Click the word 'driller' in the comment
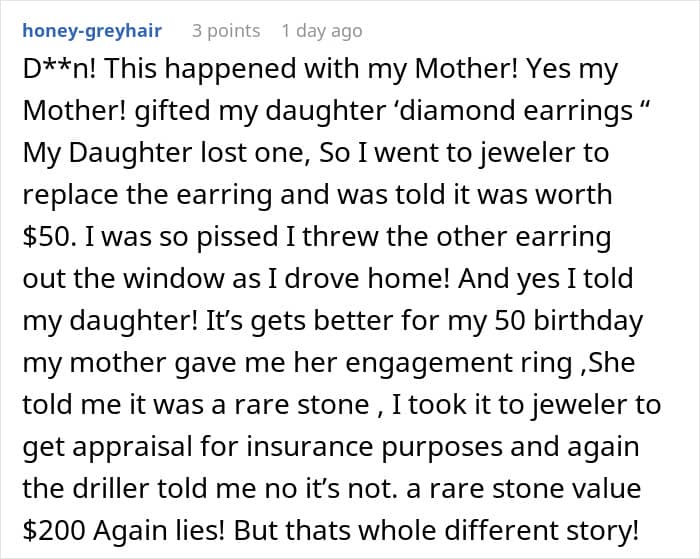Viewport: 700px width, 559px height. click(x=110, y=488)
